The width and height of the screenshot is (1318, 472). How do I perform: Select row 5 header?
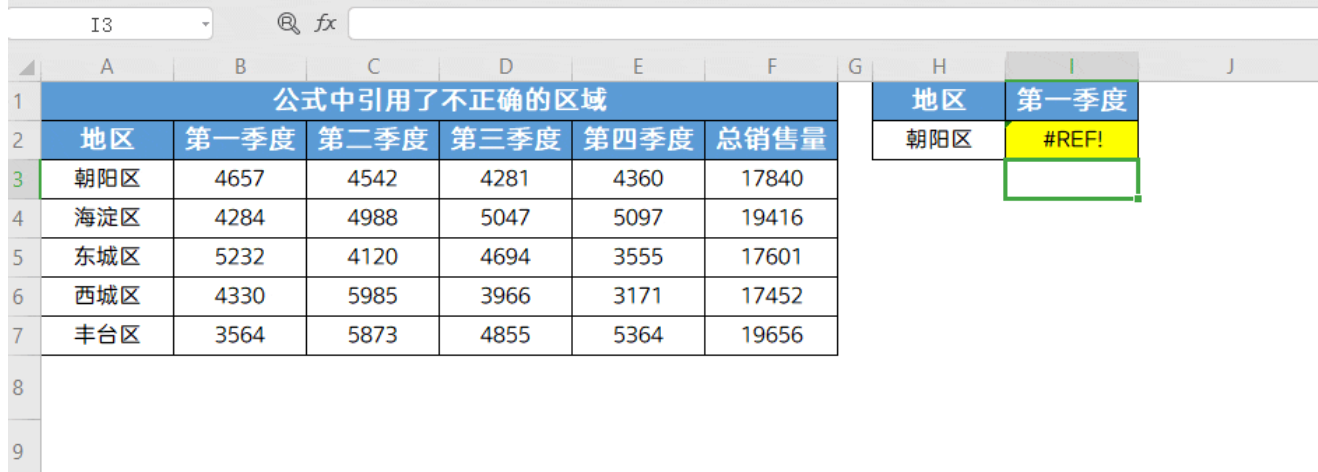pos(20,257)
